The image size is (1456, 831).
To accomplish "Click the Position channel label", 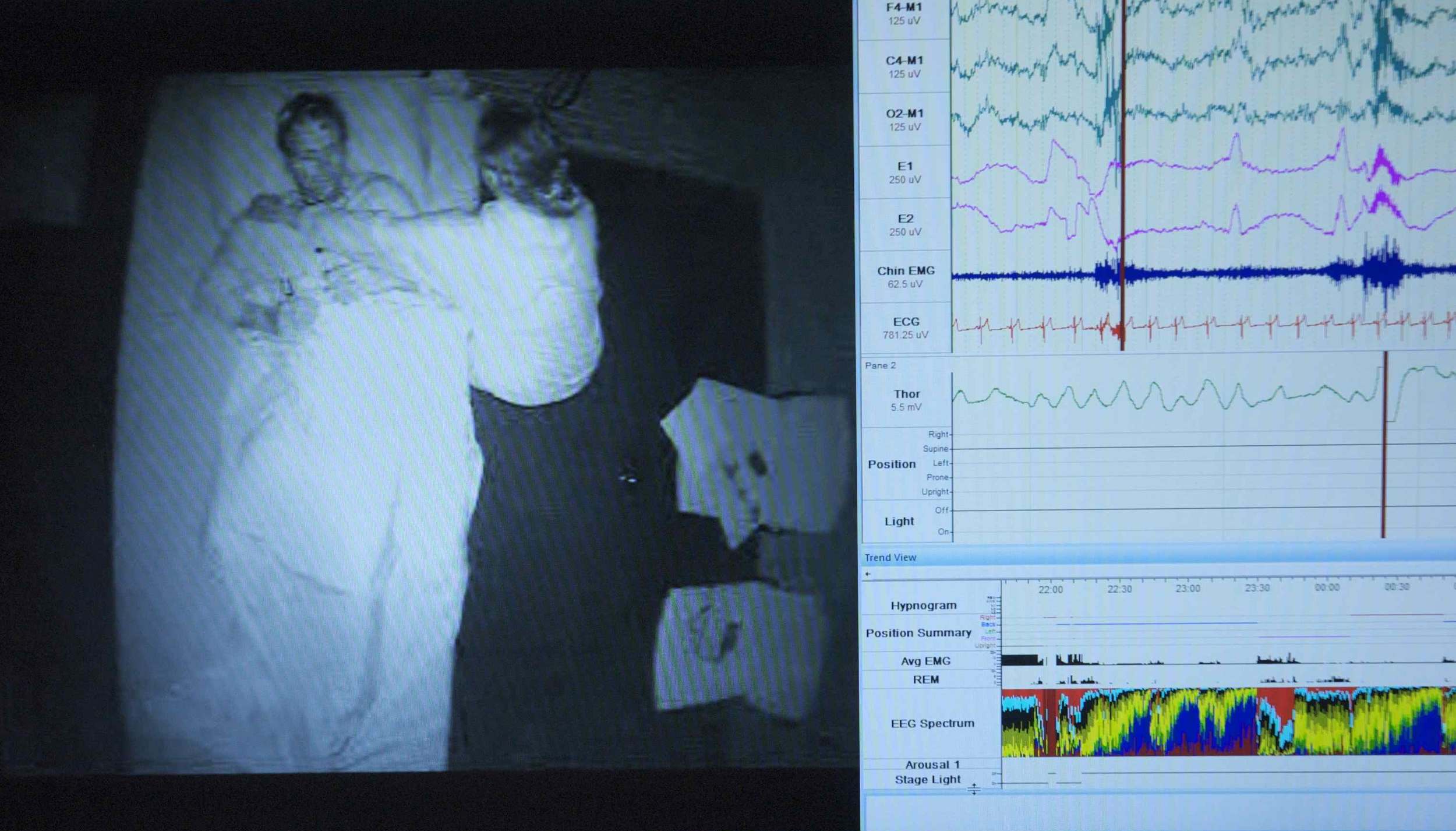I will coord(892,464).
